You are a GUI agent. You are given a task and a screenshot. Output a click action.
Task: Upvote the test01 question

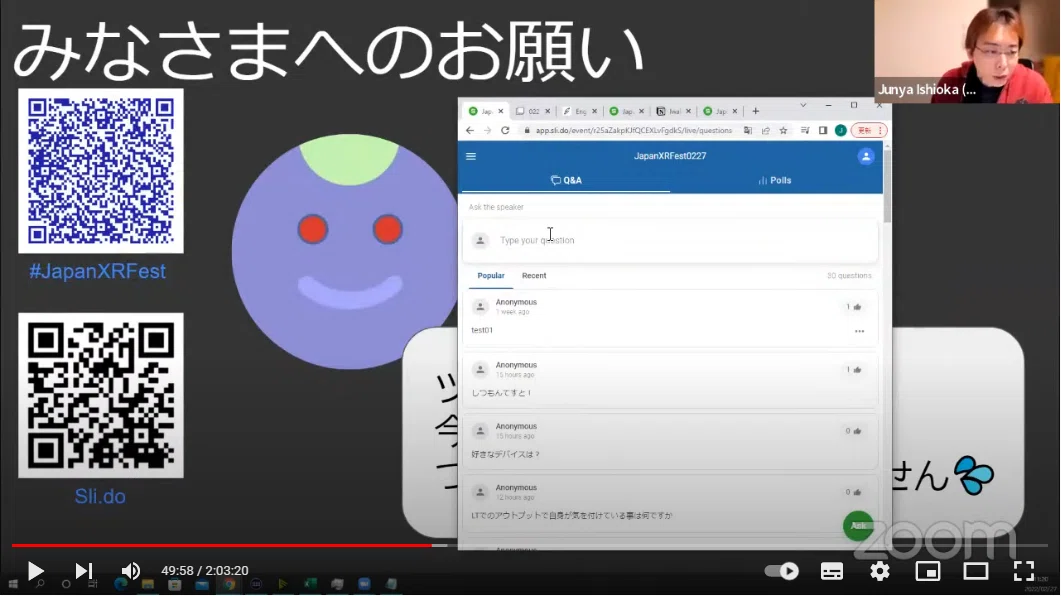[x=854, y=307]
